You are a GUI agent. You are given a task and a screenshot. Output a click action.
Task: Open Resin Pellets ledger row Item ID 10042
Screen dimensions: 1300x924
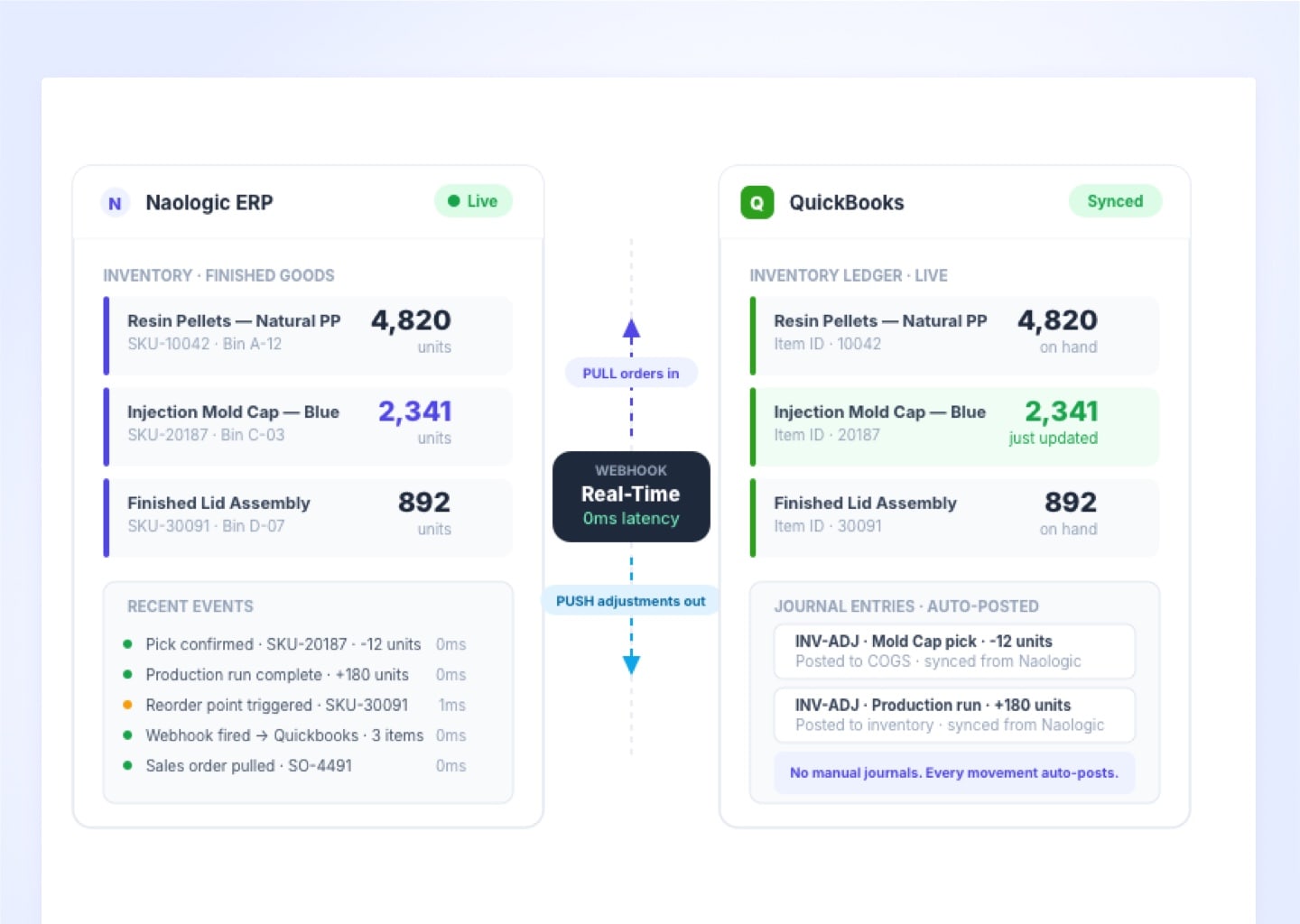coord(954,336)
